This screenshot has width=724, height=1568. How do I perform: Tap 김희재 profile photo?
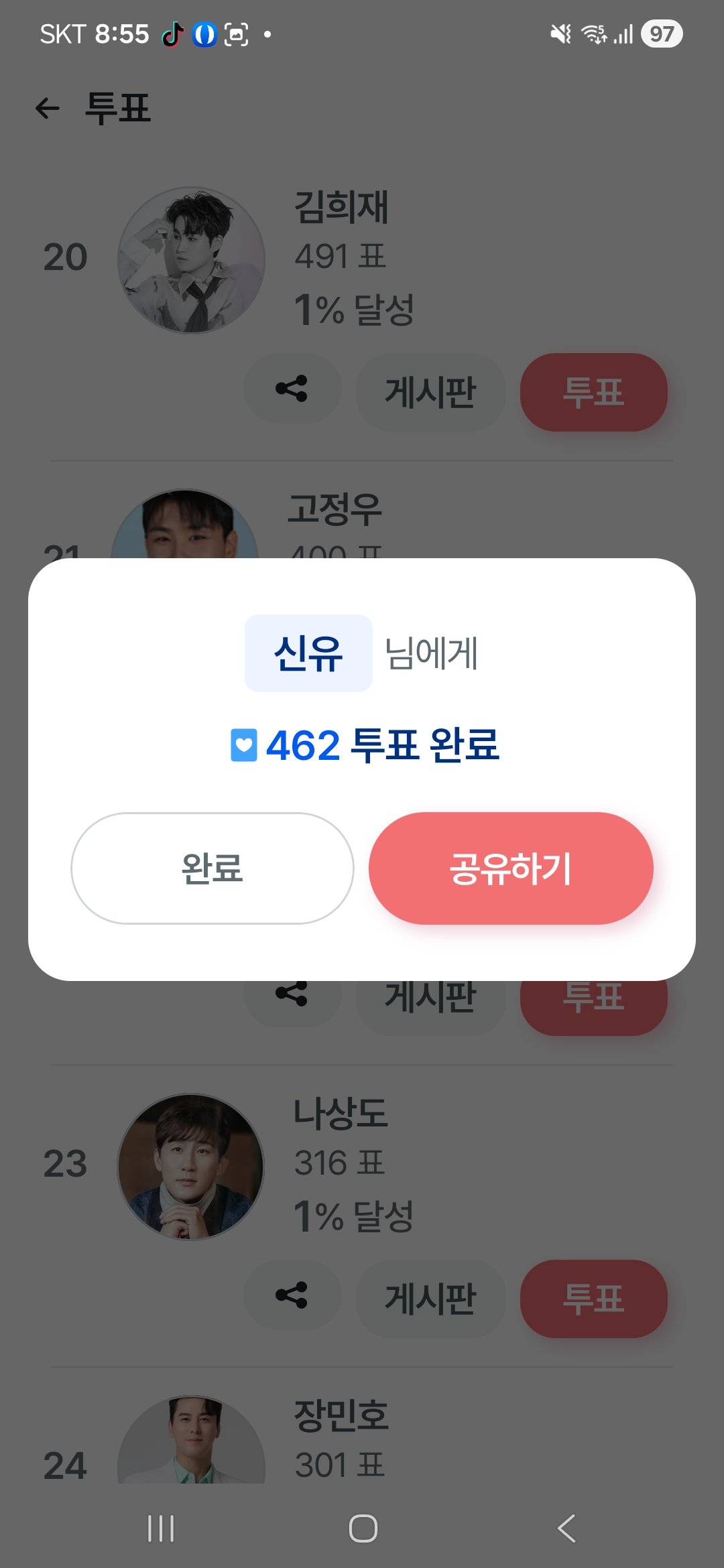191,260
